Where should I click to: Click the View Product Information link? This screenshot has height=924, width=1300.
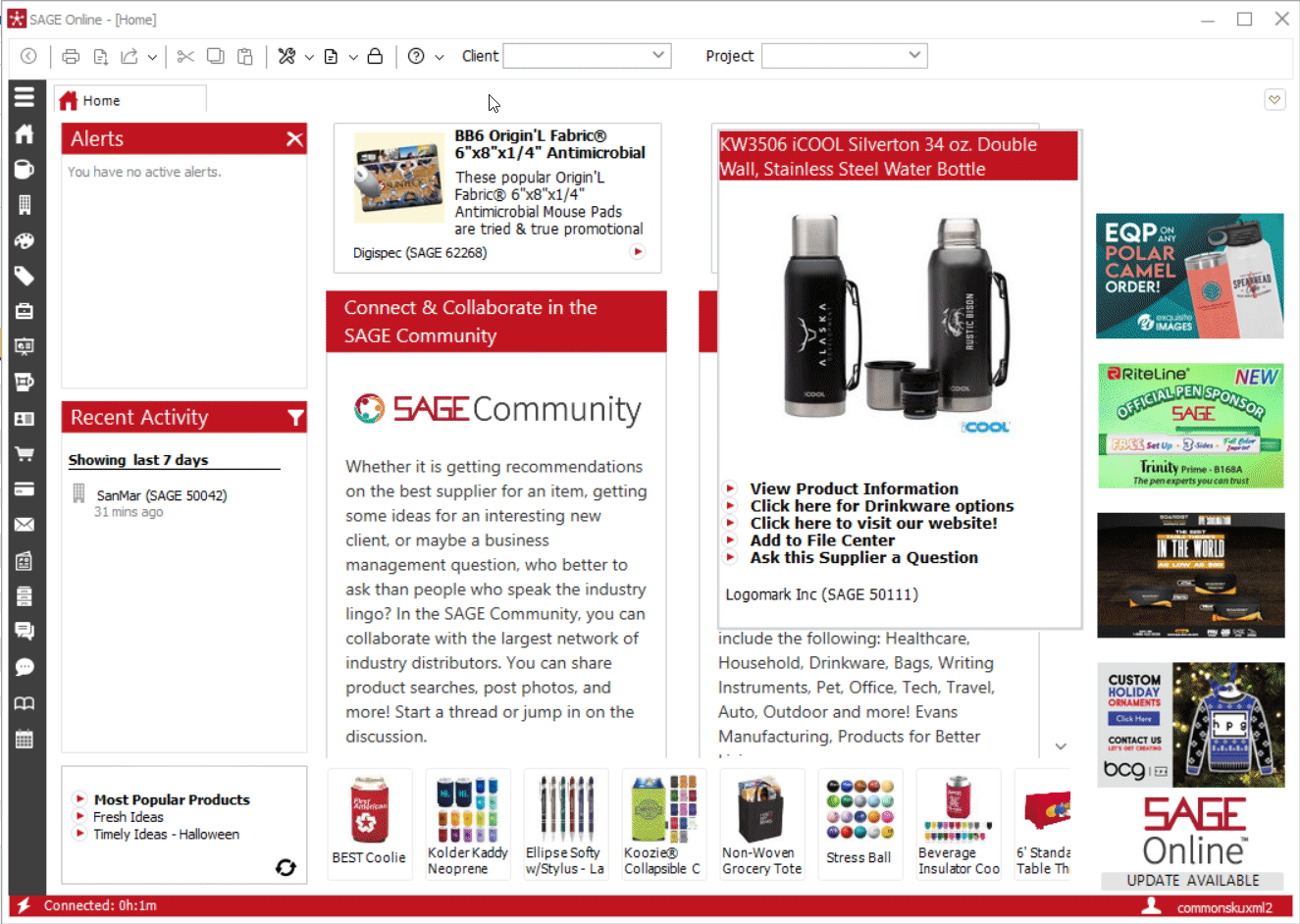(x=854, y=488)
